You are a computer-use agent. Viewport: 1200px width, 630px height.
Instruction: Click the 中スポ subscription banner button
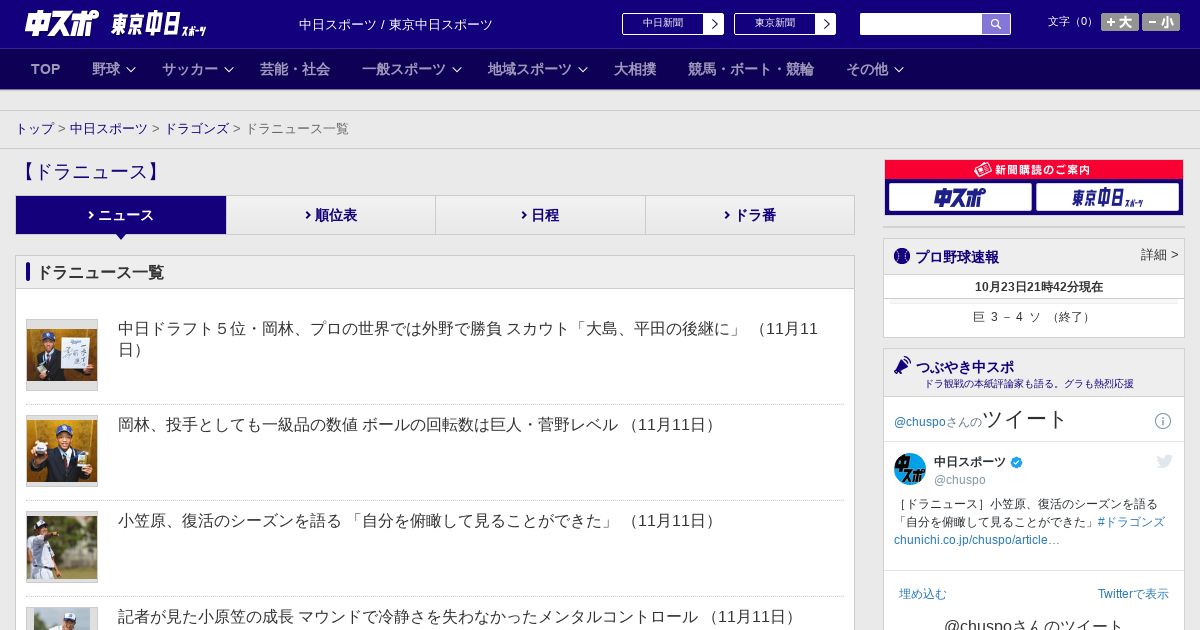[960, 197]
